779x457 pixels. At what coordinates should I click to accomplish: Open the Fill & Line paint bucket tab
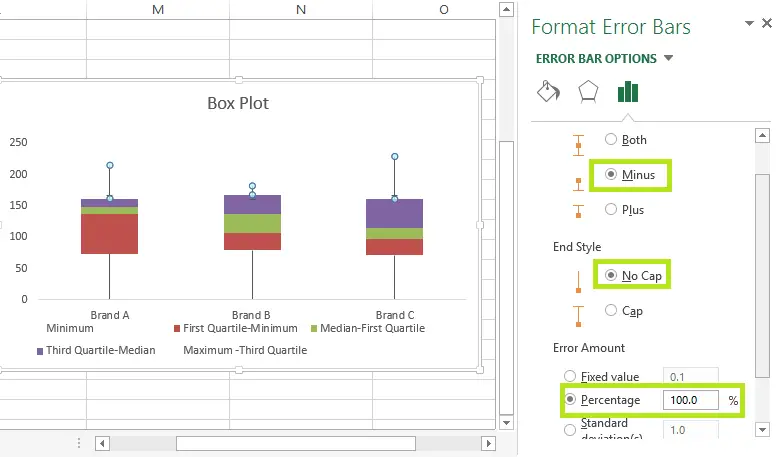[x=548, y=93]
